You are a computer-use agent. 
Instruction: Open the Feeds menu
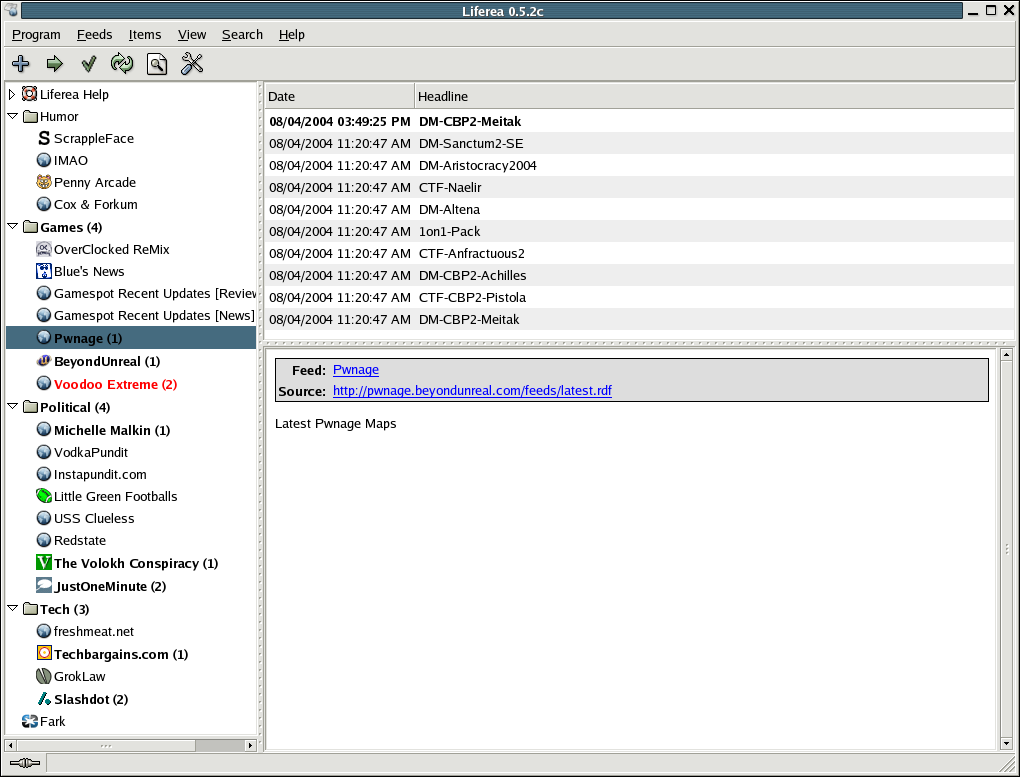(x=94, y=34)
